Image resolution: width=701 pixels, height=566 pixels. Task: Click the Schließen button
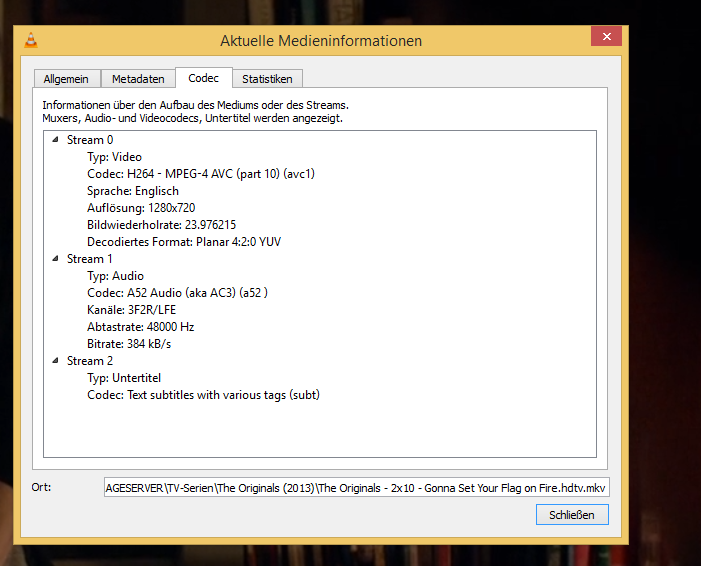572,515
